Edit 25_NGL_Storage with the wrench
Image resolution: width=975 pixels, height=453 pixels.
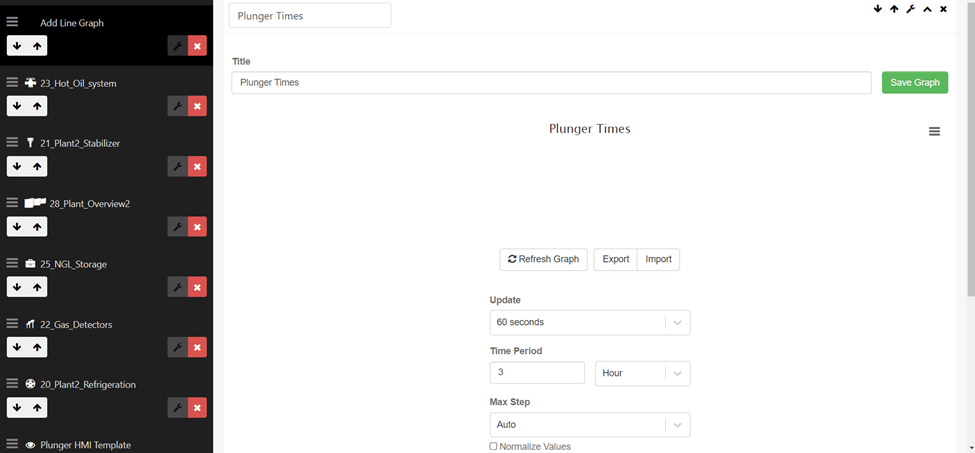178,287
